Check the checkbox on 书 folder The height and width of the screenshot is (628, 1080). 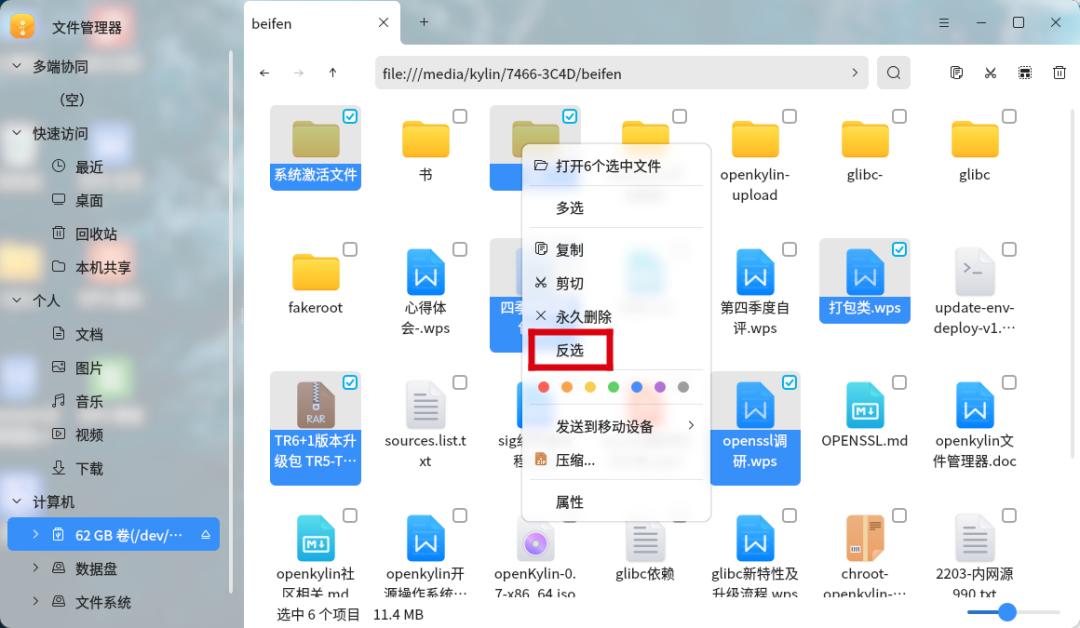click(460, 116)
